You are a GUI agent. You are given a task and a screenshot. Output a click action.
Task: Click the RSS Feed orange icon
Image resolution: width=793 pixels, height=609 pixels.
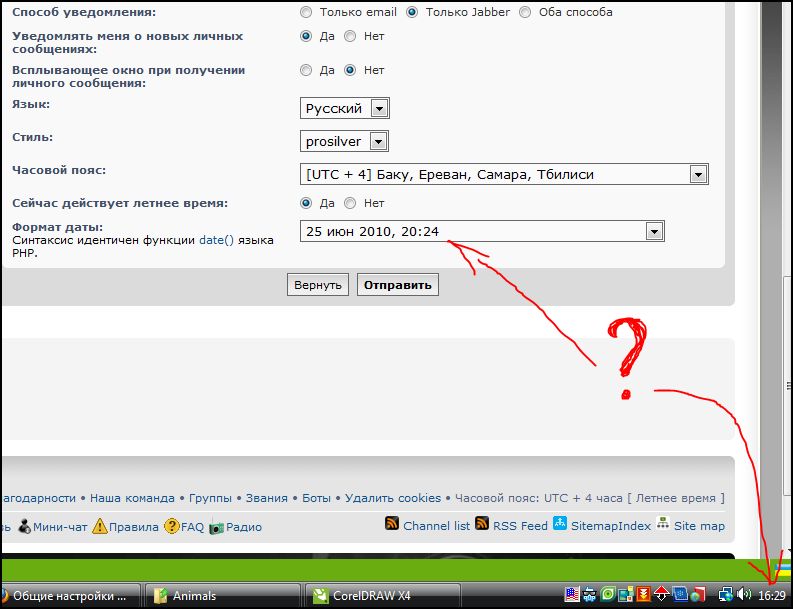click(482, 525)
